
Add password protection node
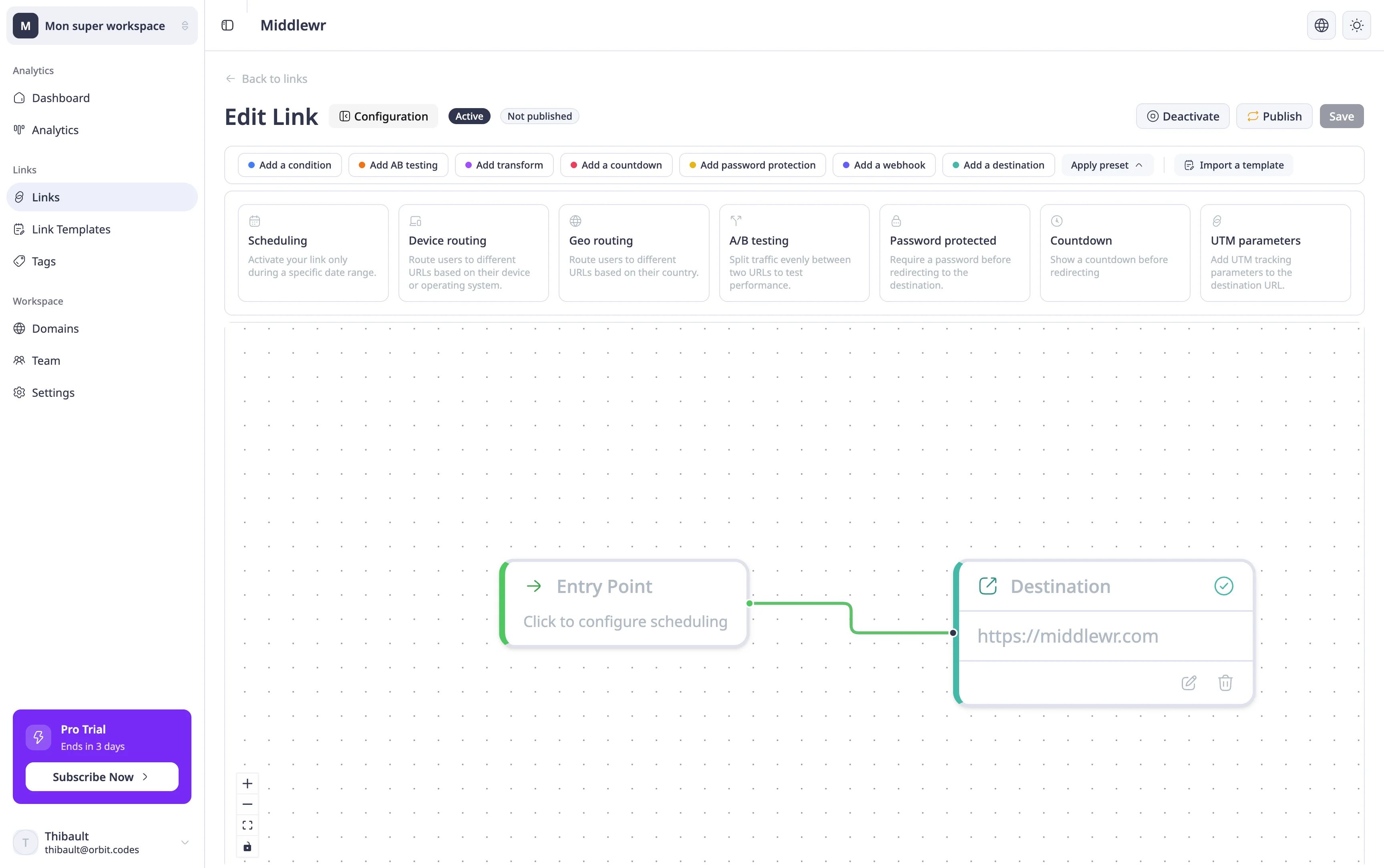(752, 165)
